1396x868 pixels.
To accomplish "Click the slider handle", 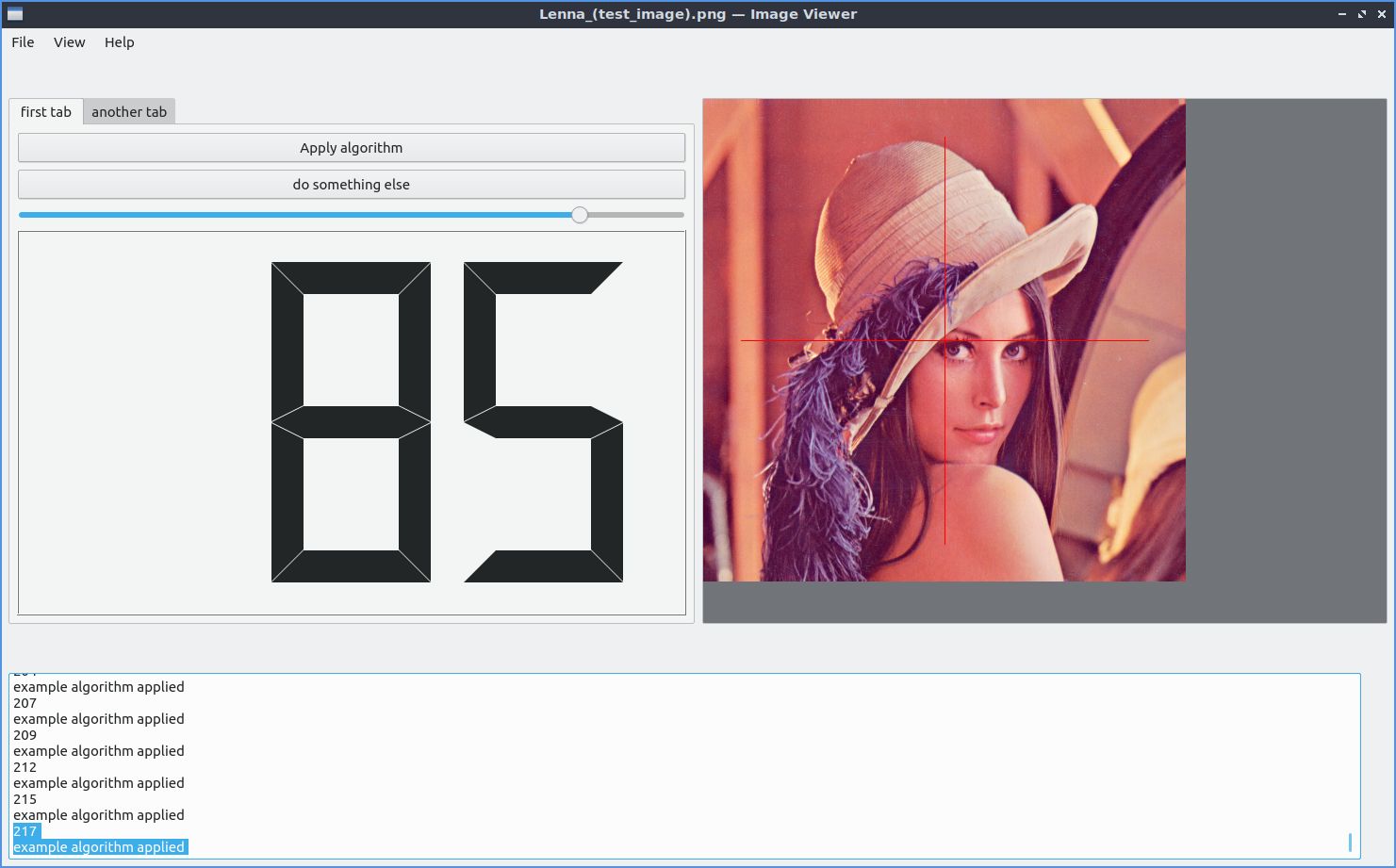I will tap(580, 215).
